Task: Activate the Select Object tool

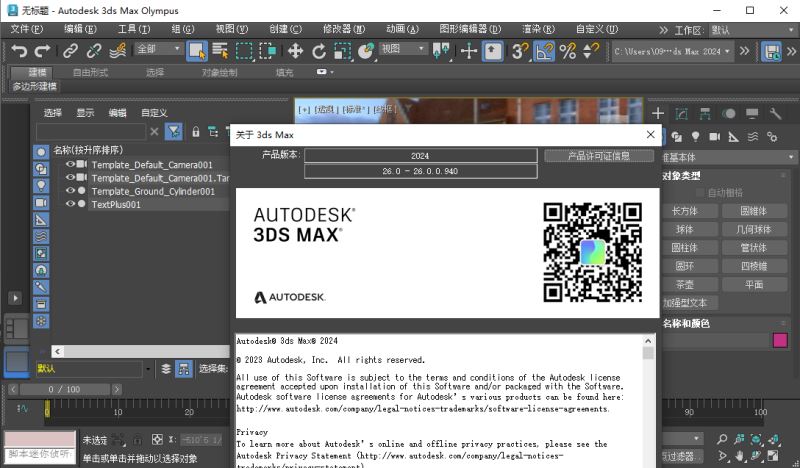Action: pyautogui.click(x=197, y=51)
